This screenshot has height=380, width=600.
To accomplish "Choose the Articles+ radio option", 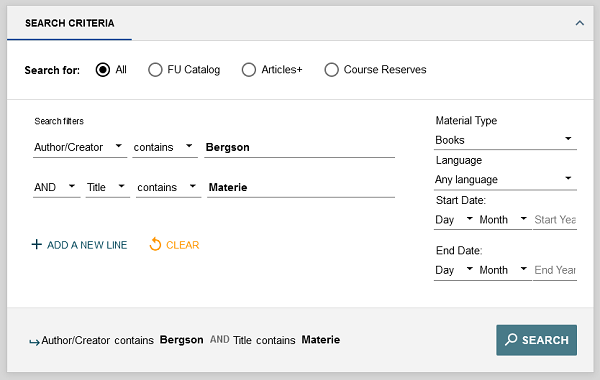I will (x=249, y=70).
